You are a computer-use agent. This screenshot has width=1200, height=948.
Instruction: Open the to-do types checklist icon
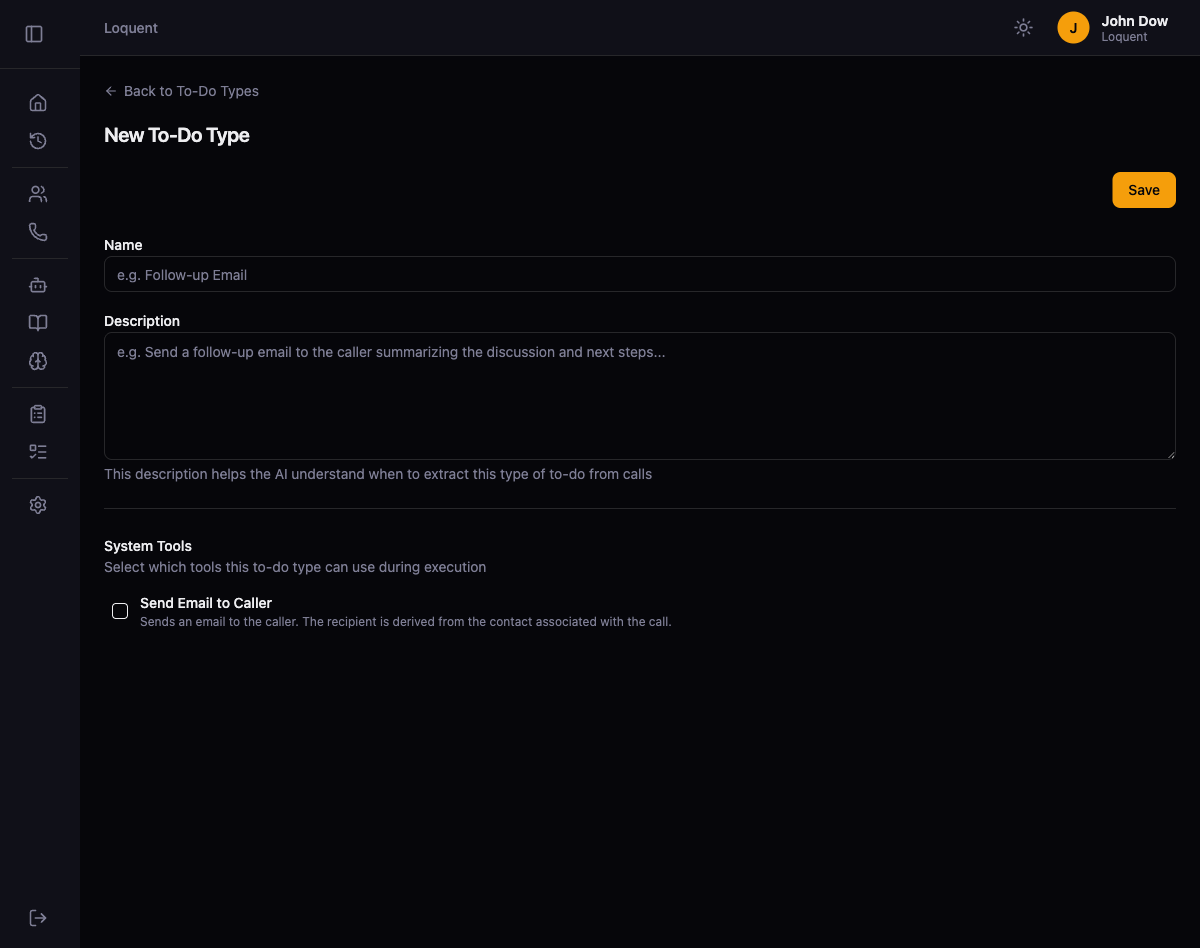tap(38, 451)
